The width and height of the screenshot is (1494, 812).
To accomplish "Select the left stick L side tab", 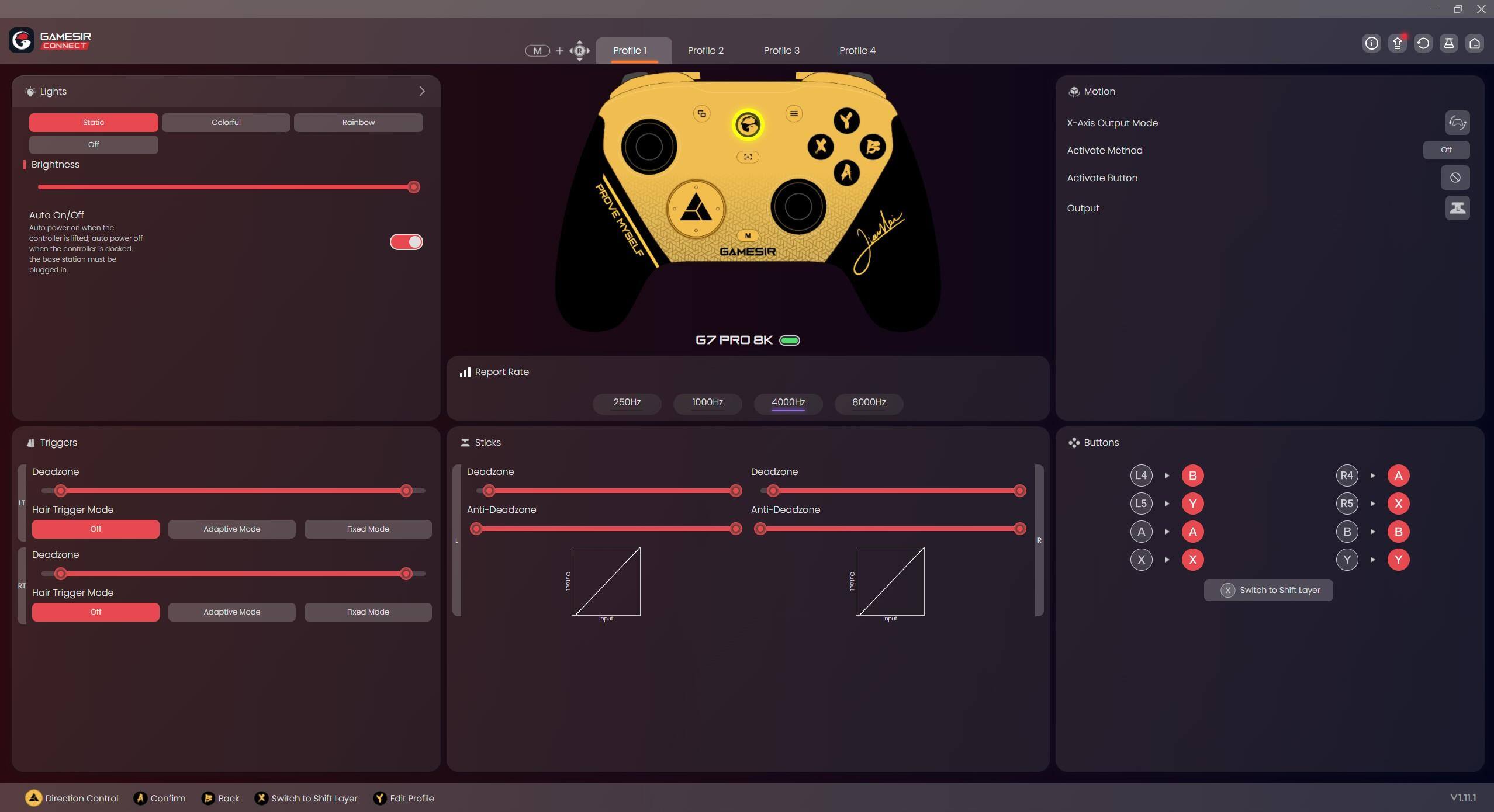I will 456,540.
